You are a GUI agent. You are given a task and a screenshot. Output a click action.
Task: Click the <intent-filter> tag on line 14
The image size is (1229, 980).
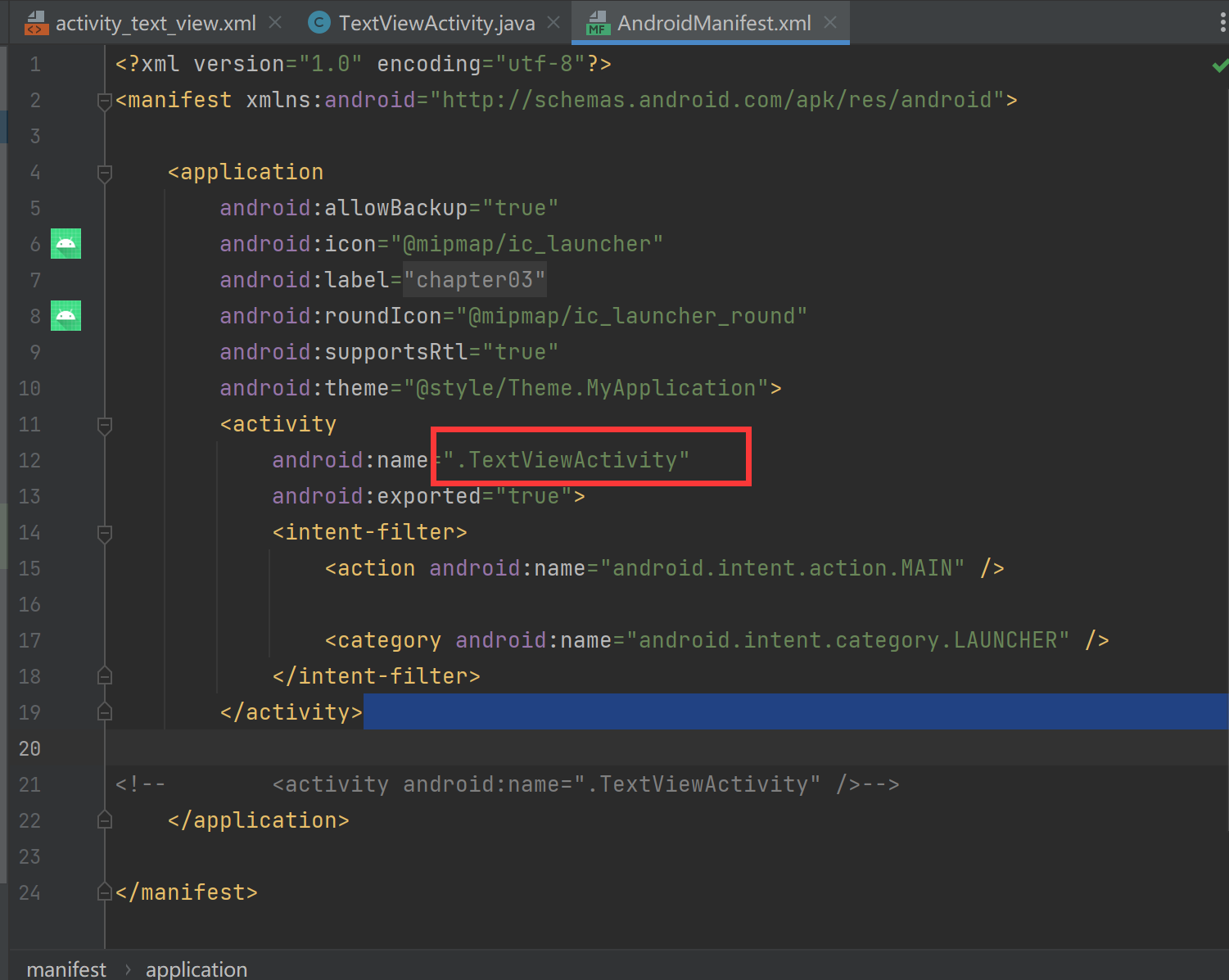pyautogui.click(x=370, y=532)
